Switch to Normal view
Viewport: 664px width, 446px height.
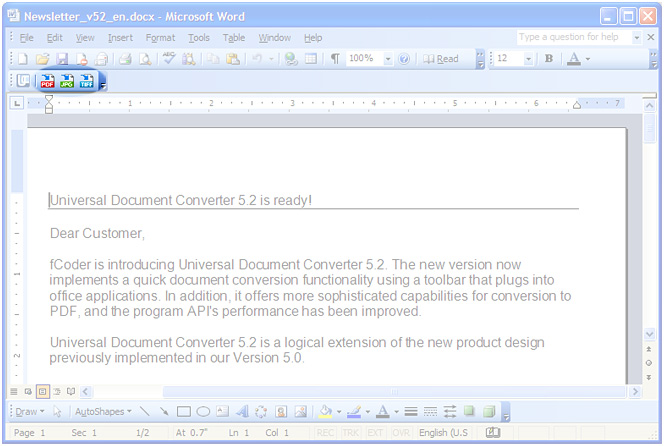point(14,391)
